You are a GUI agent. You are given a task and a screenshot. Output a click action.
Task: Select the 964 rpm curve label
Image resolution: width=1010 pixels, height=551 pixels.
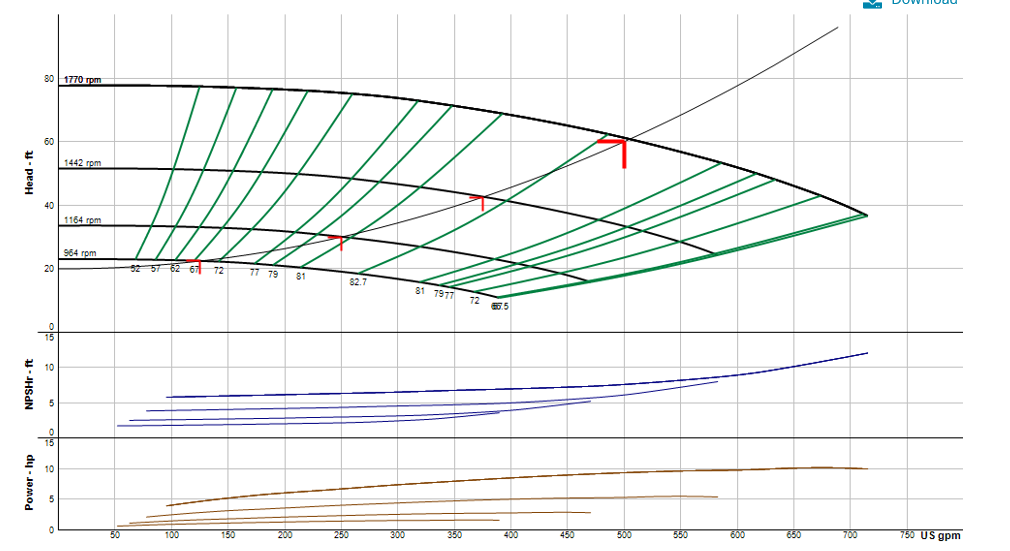(x=80, y=253)
